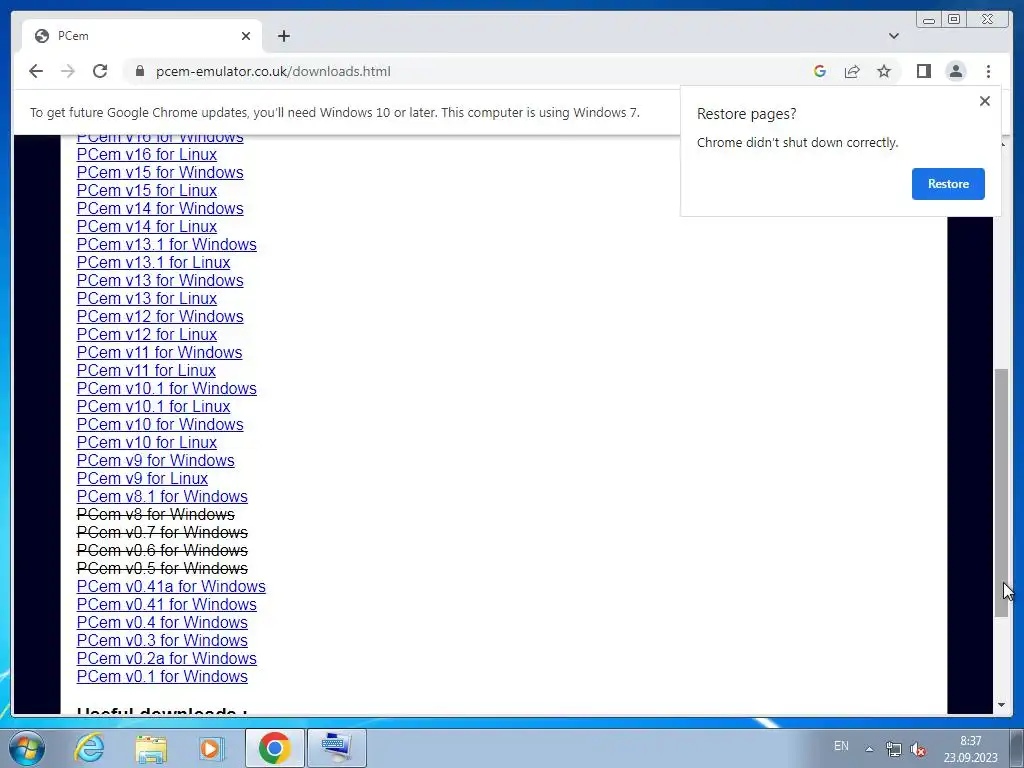Click the Restore button

948,184
